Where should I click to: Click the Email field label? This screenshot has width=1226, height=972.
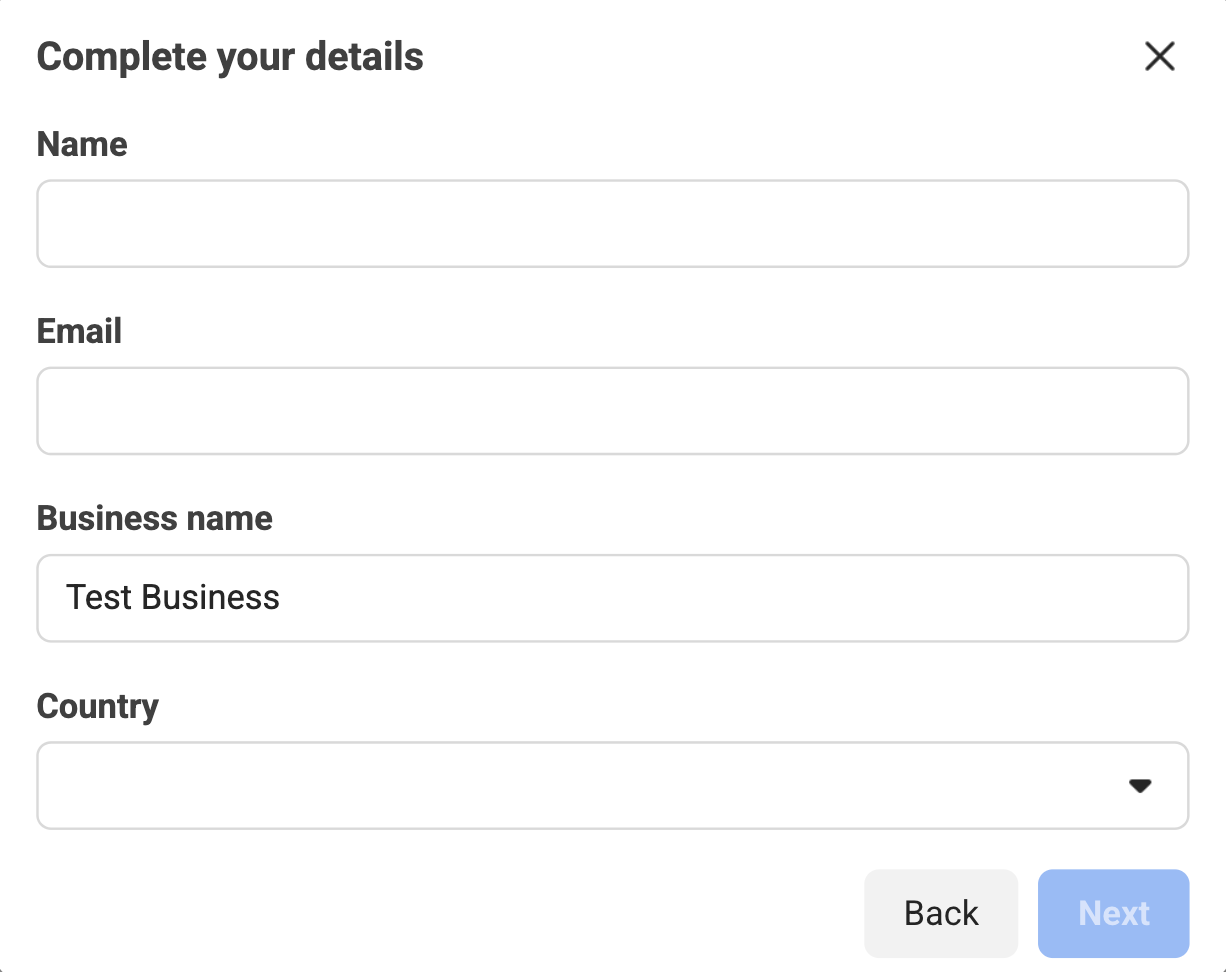coord(79,331)
